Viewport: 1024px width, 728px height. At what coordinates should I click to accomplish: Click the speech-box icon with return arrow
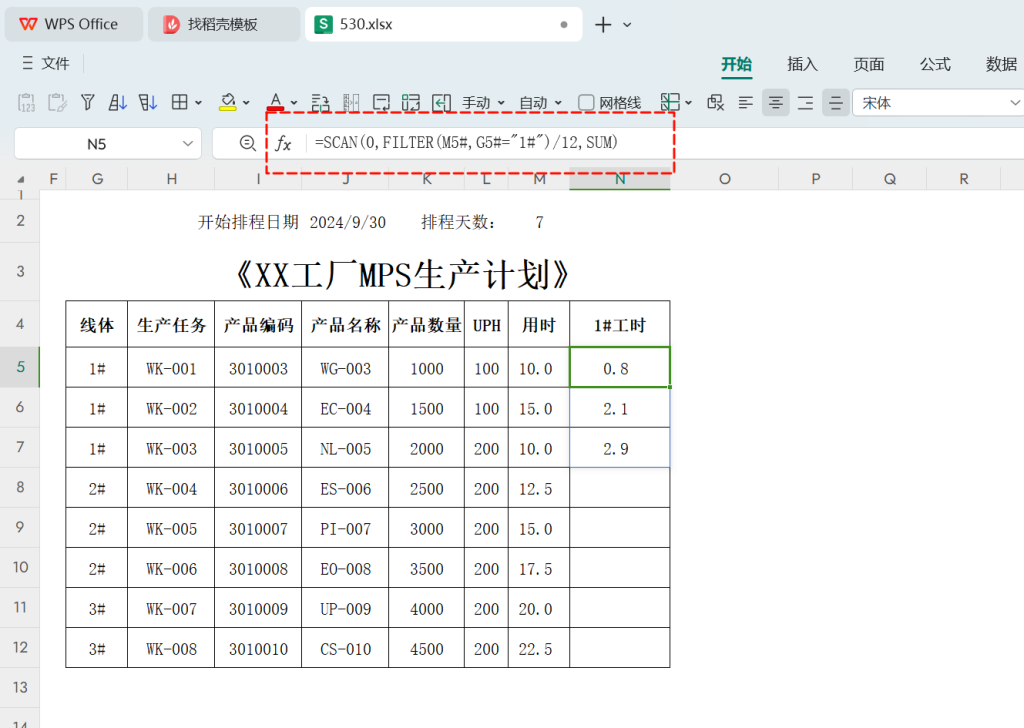(x=381, y=103)
